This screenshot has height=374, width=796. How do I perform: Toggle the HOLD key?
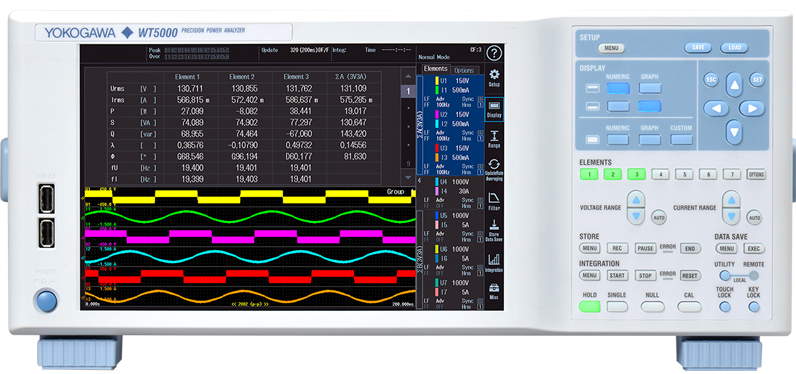point(589,307)
